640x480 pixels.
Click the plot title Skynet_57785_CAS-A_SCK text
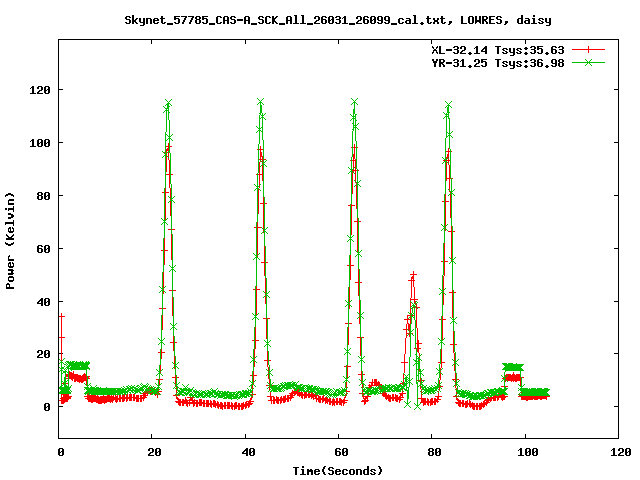point(338,20)
